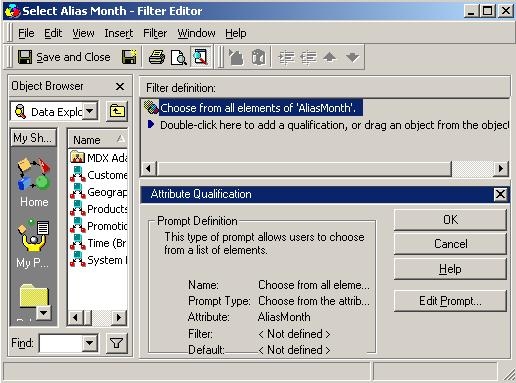Screen dimensions: 516x383
Task: Click the Save and Close toolbar button
Action: tap(64, 57)
